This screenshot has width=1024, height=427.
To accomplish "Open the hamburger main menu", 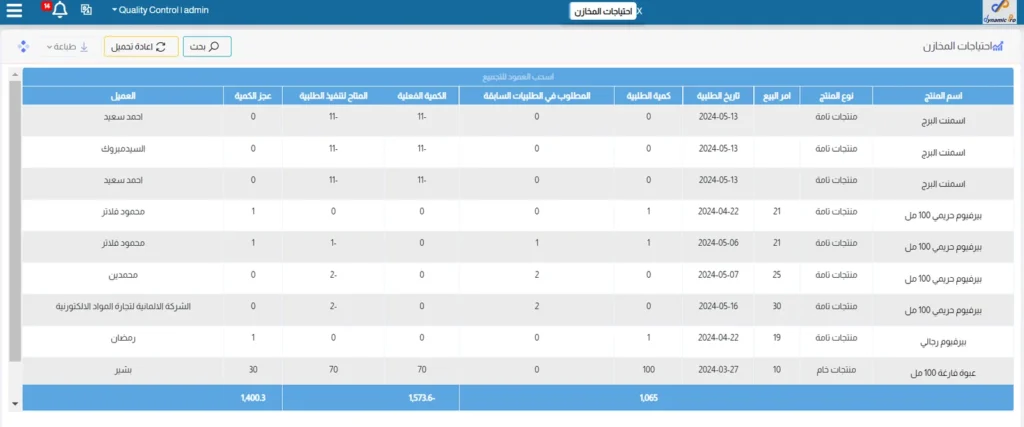I will pos(14,10).
